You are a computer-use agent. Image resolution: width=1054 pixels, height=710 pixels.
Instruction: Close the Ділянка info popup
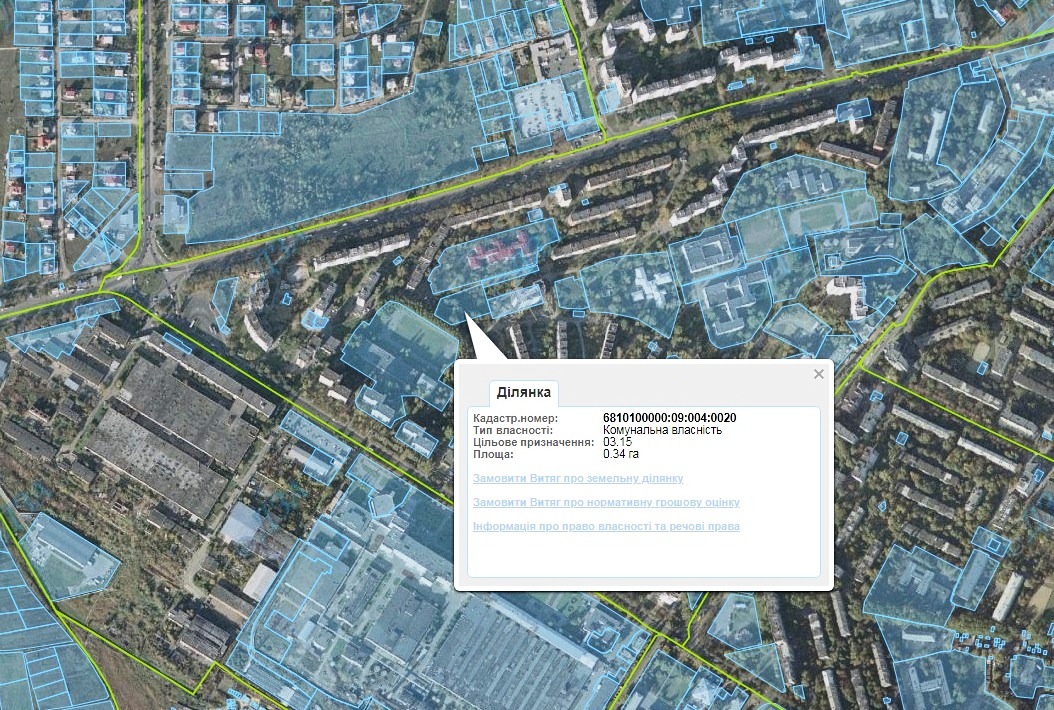(x=819, y=374)
